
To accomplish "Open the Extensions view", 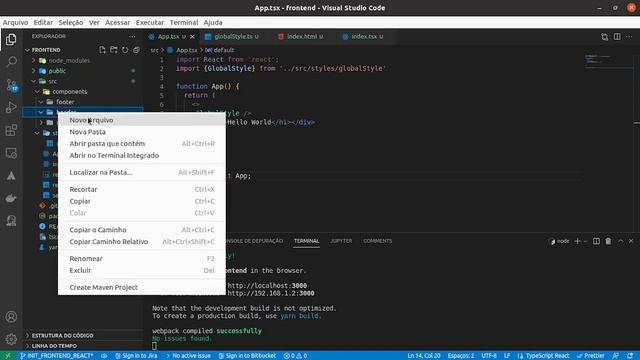I will coord(11,130).
